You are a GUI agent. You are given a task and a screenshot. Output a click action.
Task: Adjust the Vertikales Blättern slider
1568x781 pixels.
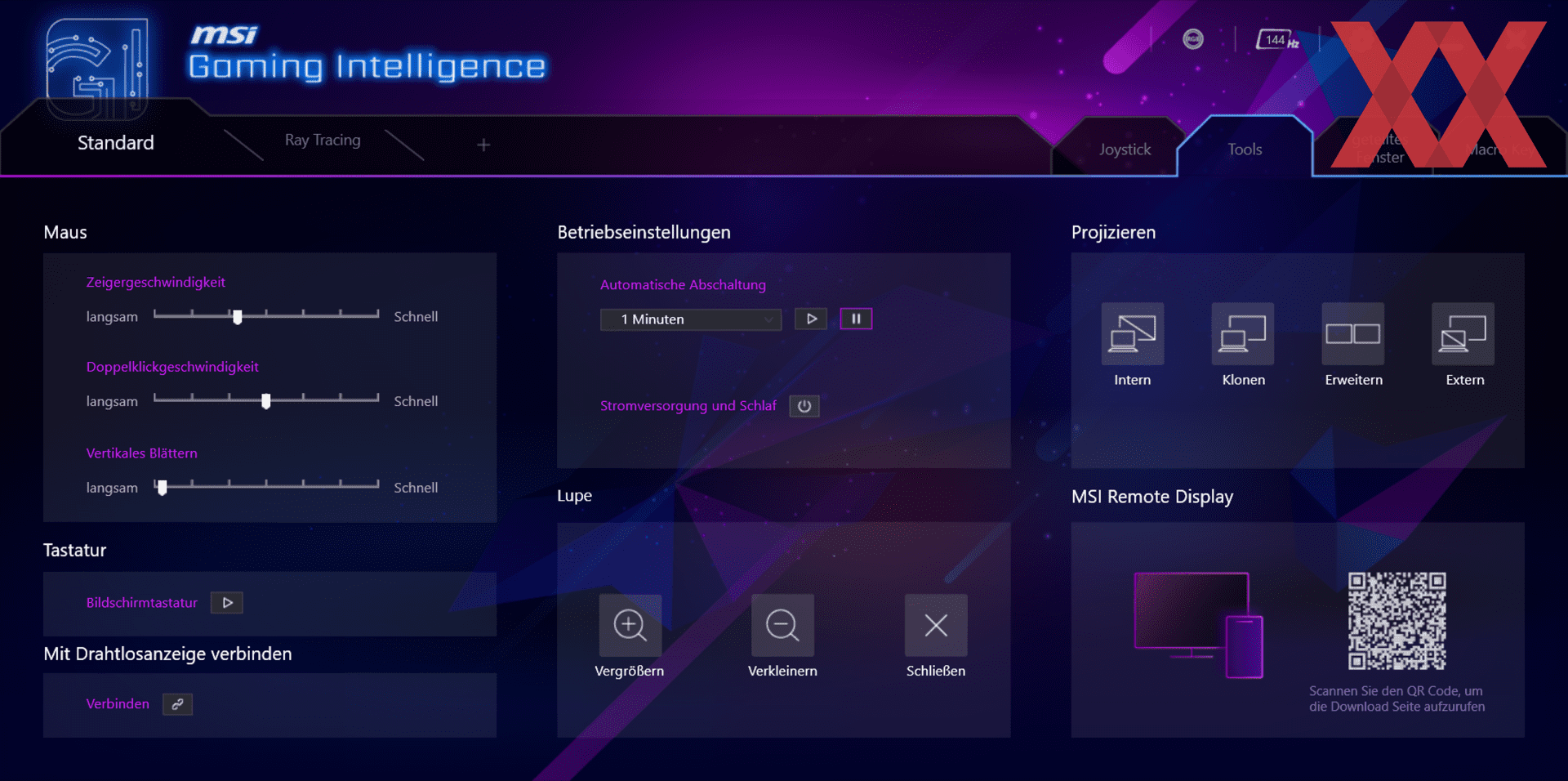(266, 487)
